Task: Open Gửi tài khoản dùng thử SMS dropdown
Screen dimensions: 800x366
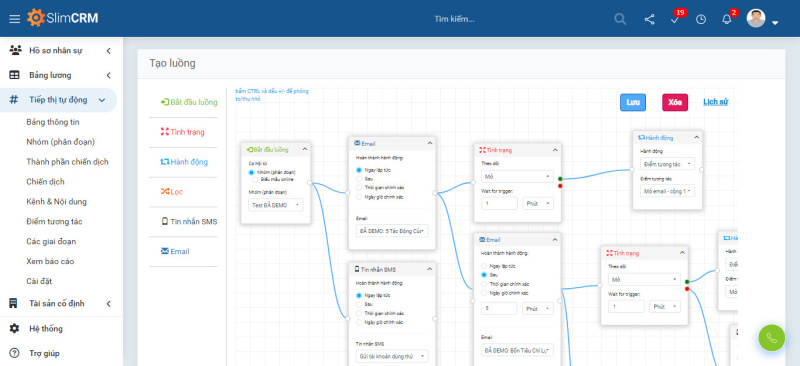Action: click(x=392, y=356)
